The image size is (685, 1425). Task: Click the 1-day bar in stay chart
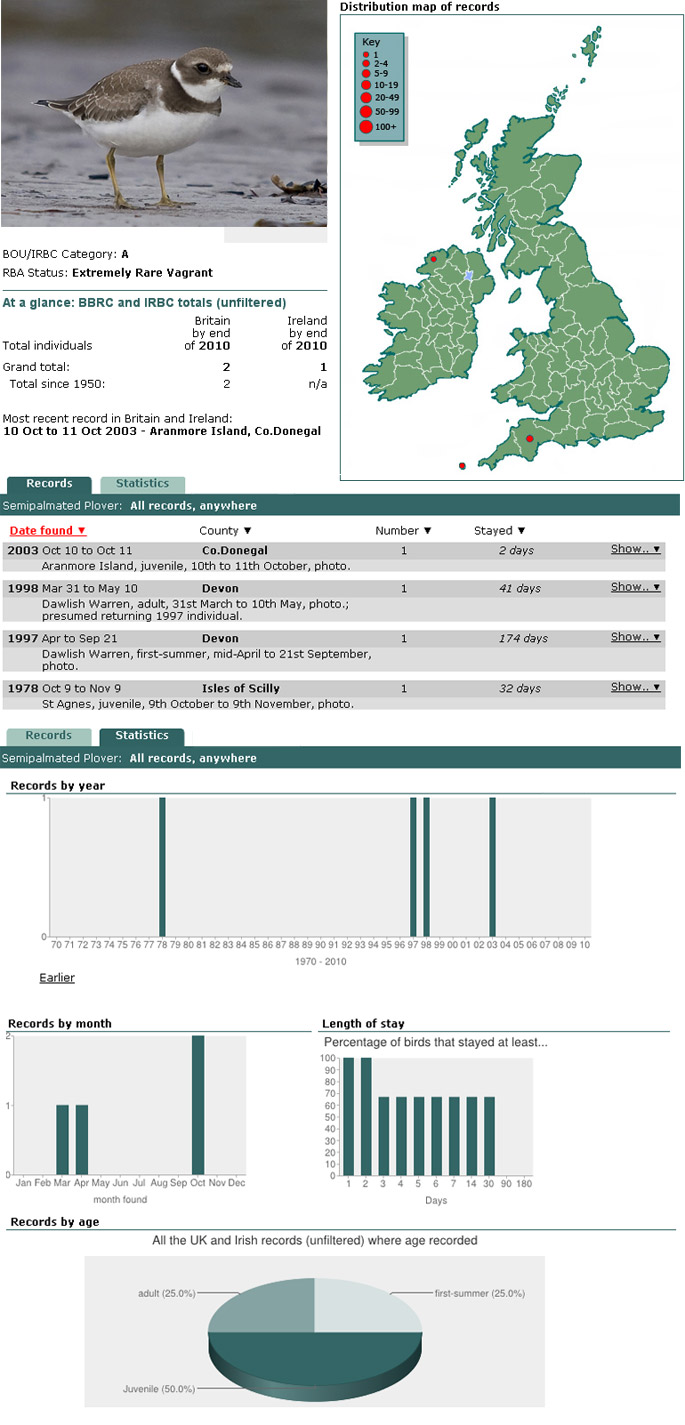click(348, 1116)
